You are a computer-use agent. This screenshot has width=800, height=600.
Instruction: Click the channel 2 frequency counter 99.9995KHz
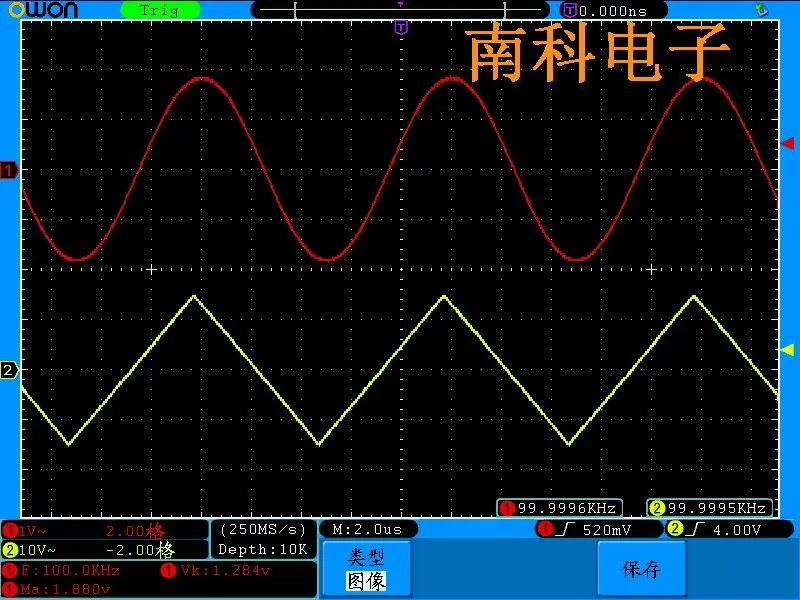[x=710, y=508]
